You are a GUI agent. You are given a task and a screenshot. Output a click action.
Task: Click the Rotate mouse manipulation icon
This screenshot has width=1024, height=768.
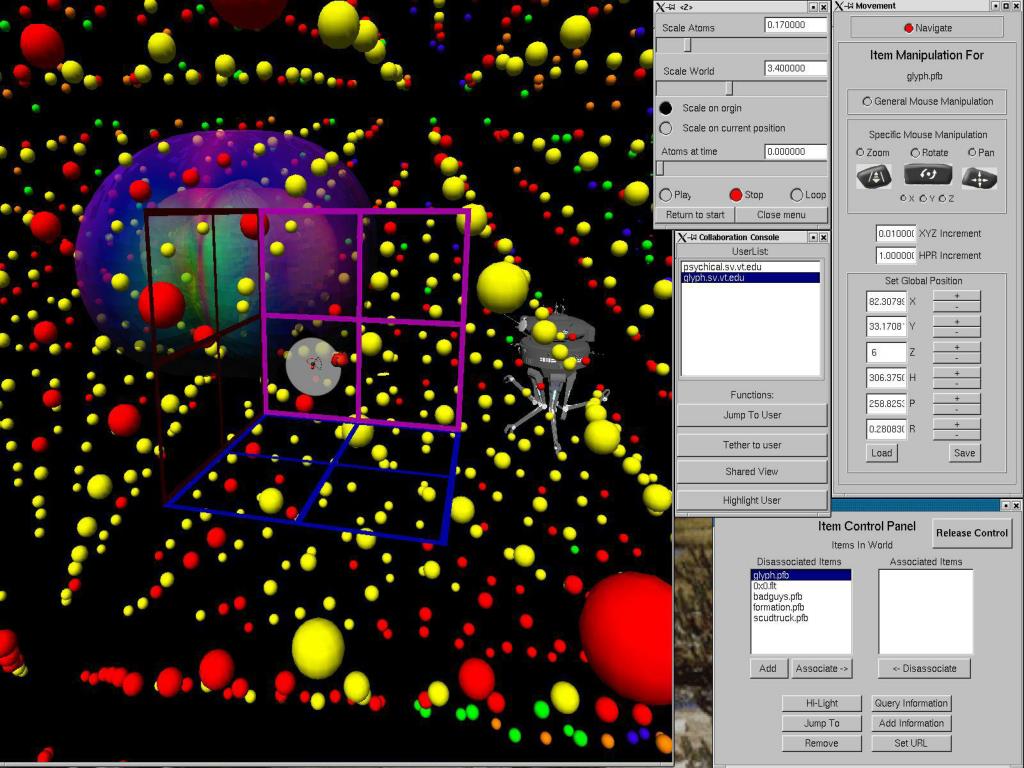tap(927, 175)
